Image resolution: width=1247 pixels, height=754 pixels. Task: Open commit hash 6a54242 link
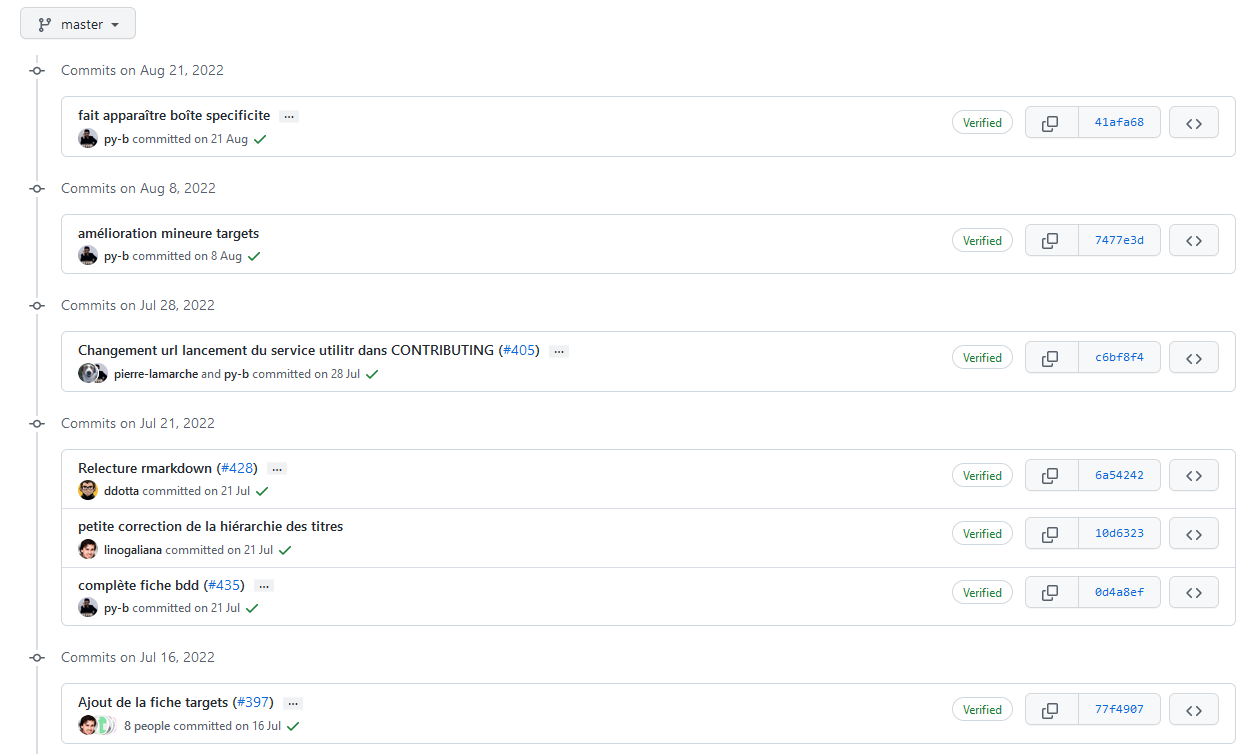coord(1119,476)
